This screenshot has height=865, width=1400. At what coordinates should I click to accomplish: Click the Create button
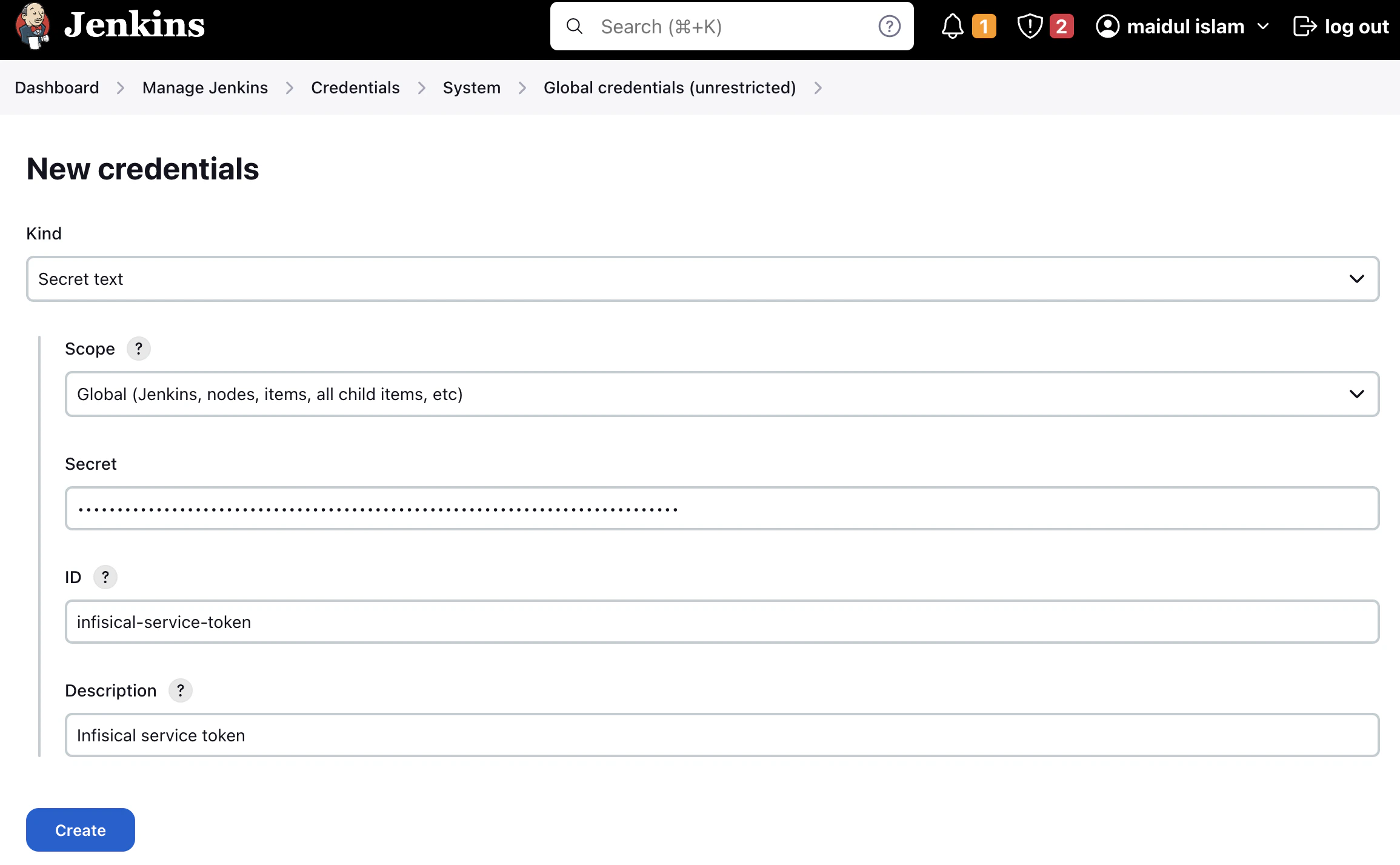(x=81, y=830)
